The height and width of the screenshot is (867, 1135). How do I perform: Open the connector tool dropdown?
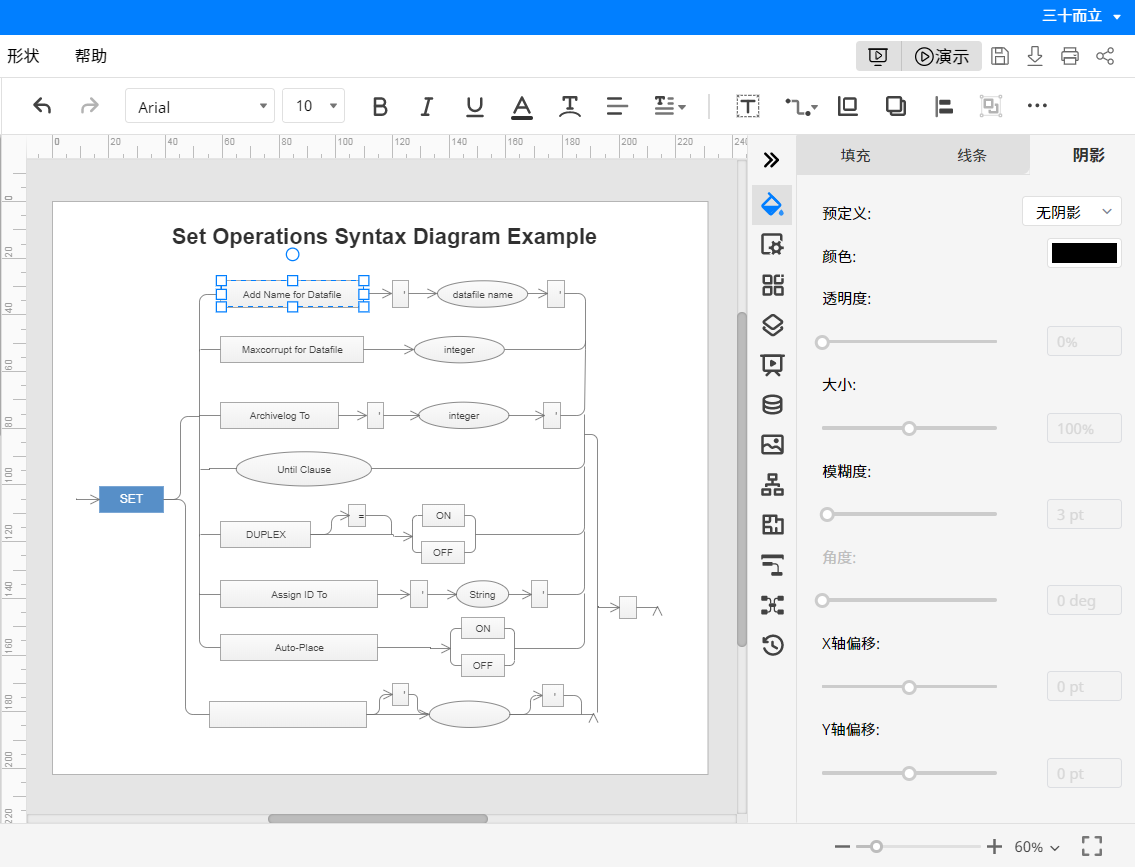pyautogui.click(x=801, y=107)
